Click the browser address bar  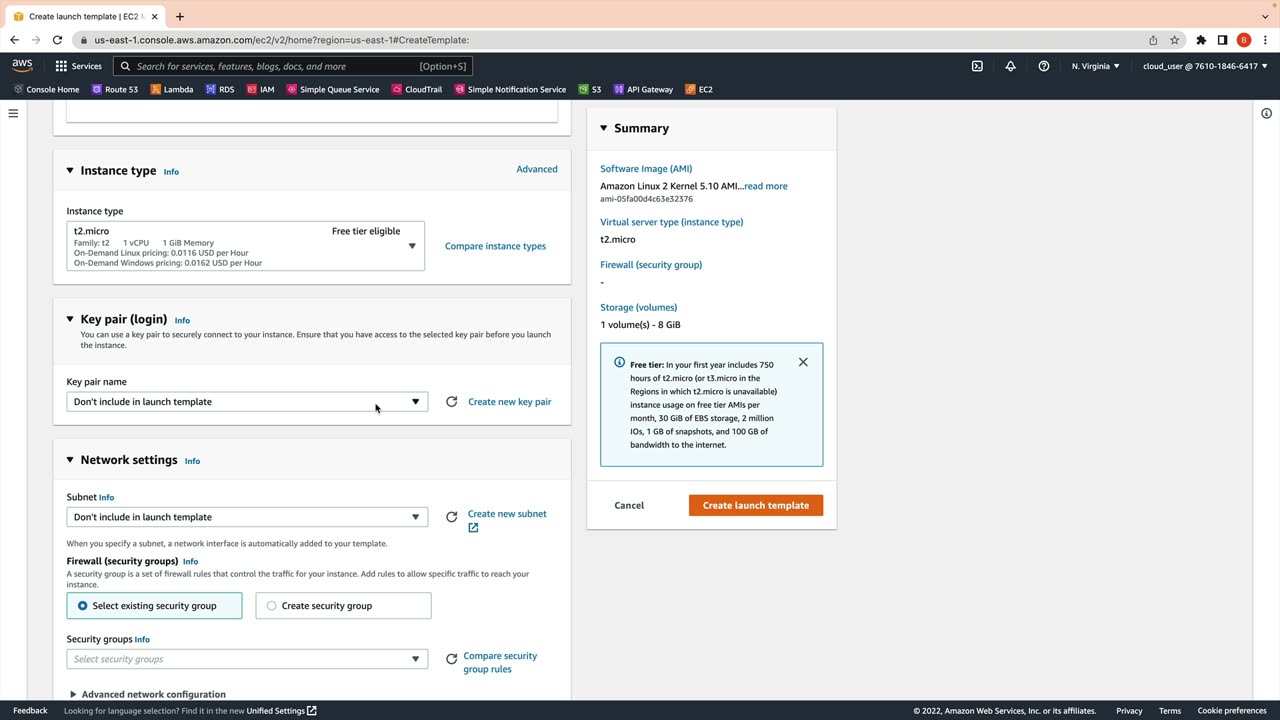pyautogui.click(x=610, y=40)
